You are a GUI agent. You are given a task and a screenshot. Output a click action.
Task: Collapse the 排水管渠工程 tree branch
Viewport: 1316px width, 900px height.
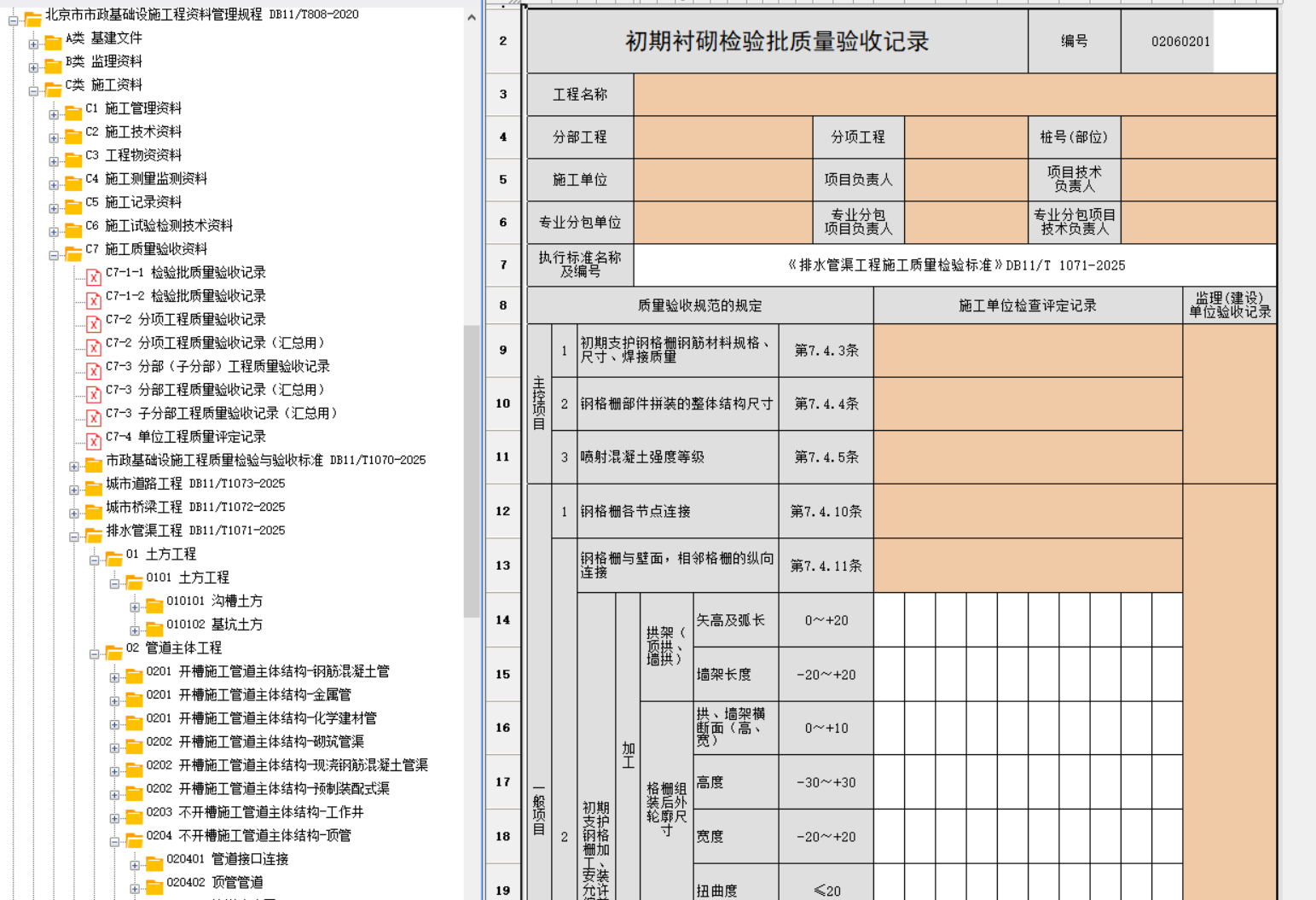click(74, 537)
